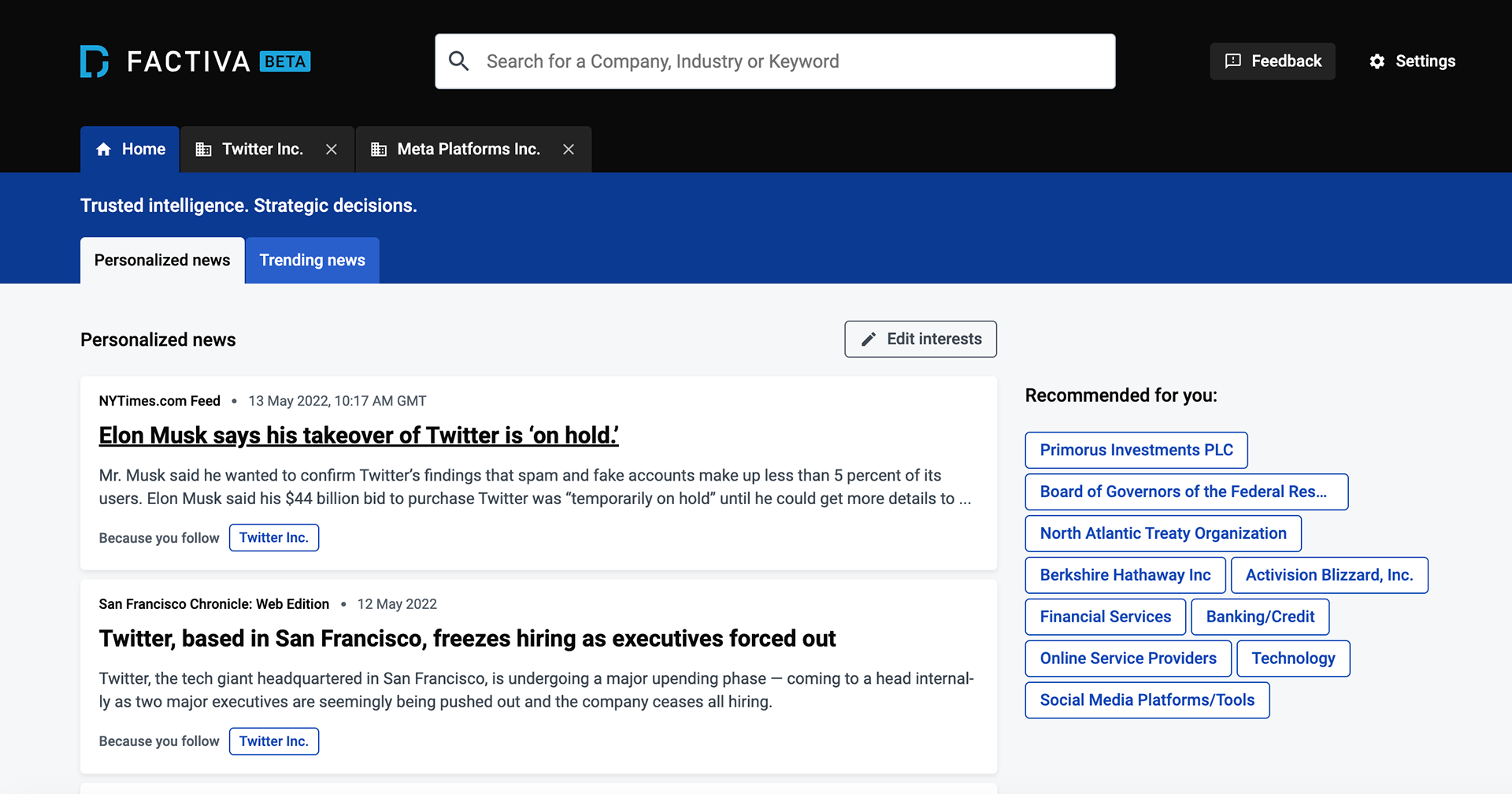1512x794 pixels.
Task: Select Berkshire Hathaway Inc chip
Action: click(1125, 575)
